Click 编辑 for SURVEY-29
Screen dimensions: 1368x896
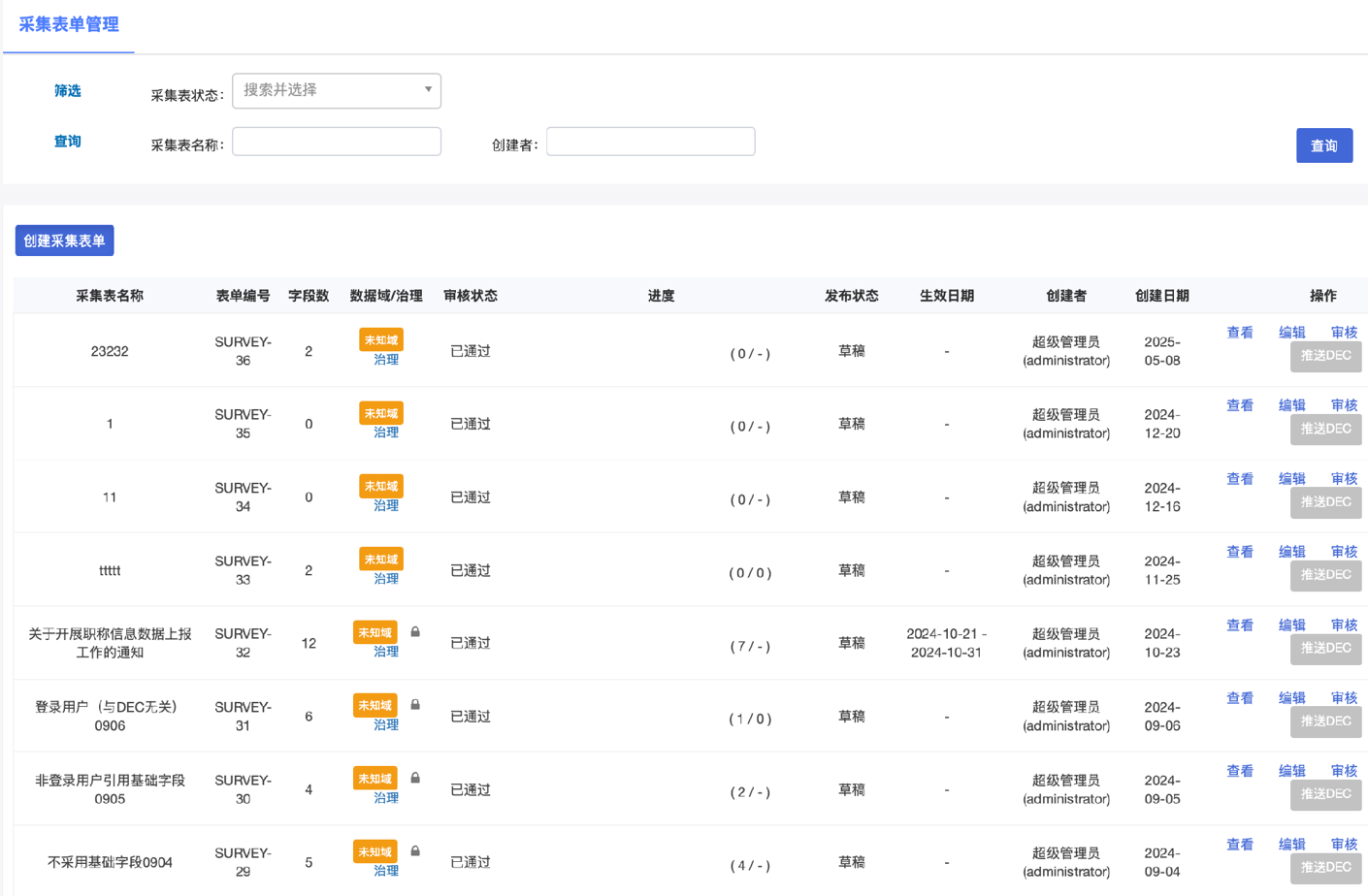tap(1292, 845)
